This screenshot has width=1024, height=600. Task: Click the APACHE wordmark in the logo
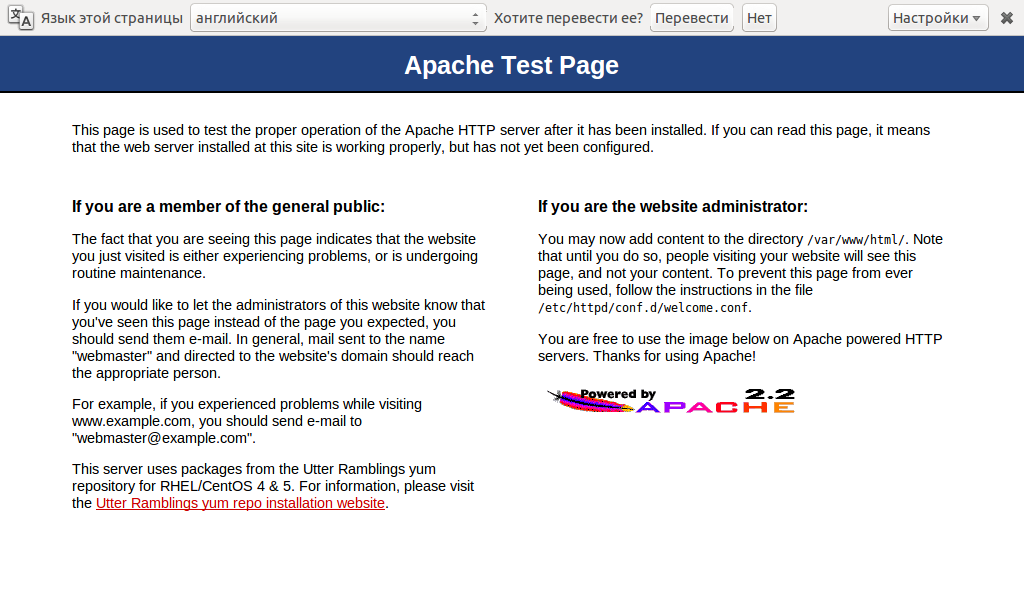pos(714,406)
